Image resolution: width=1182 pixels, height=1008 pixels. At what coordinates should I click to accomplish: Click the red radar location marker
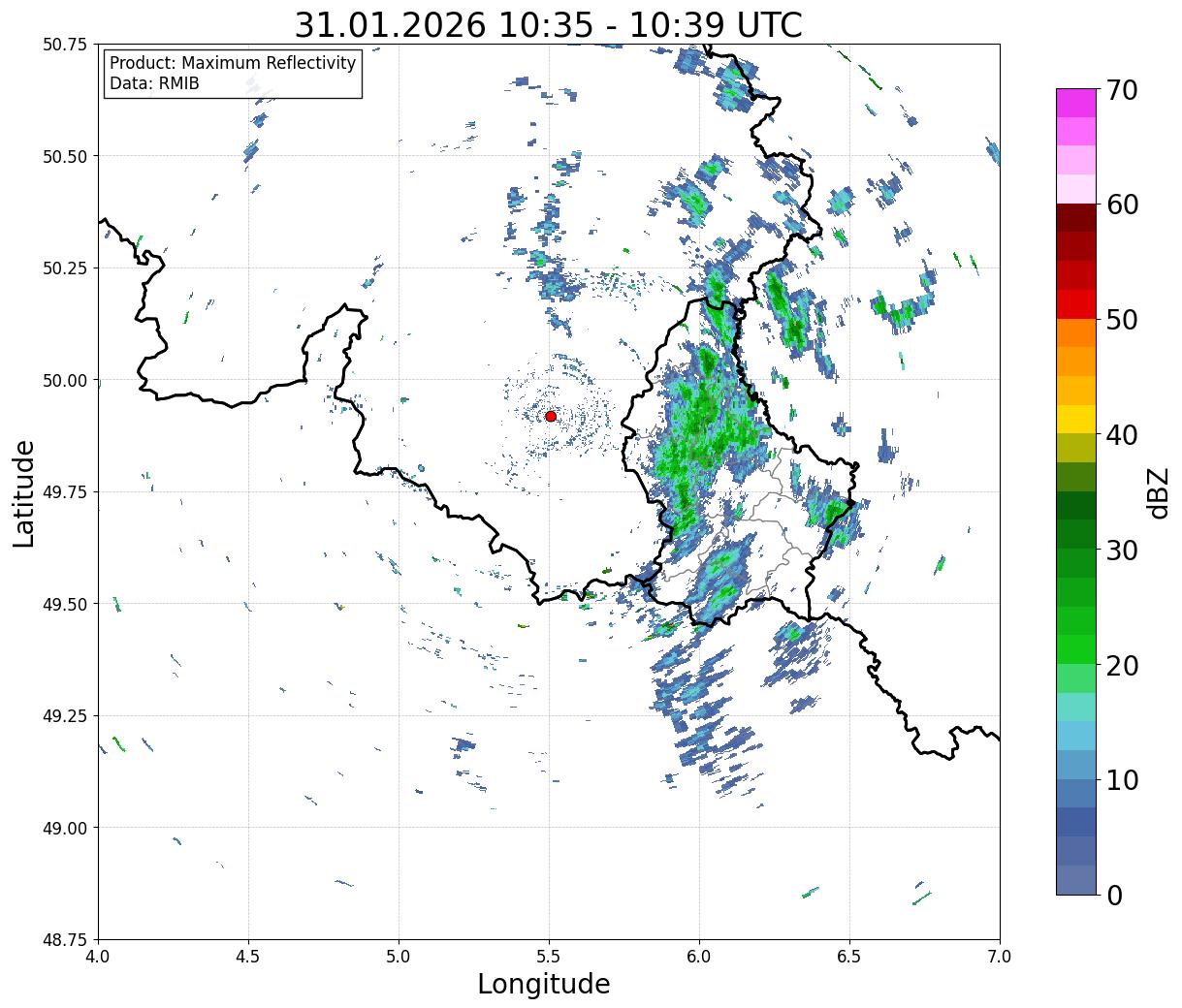(x=550, y=416)
